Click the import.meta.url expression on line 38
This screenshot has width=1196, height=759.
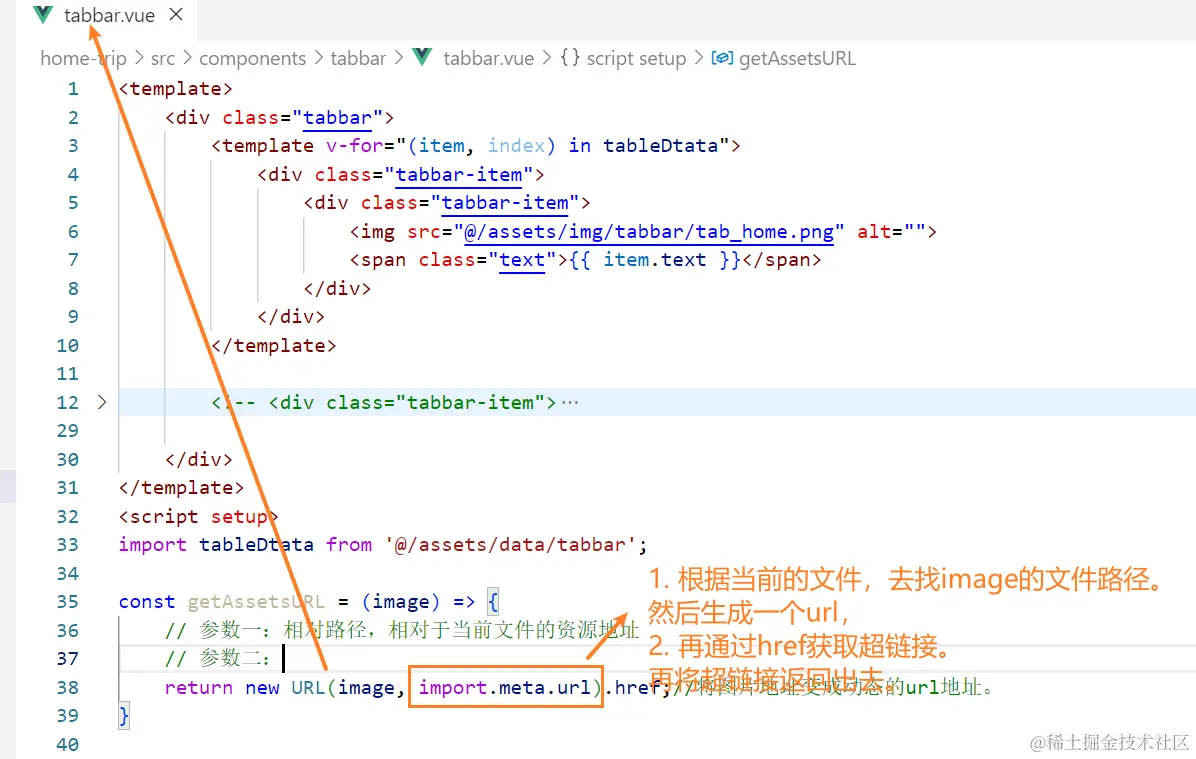pos(505,687)
